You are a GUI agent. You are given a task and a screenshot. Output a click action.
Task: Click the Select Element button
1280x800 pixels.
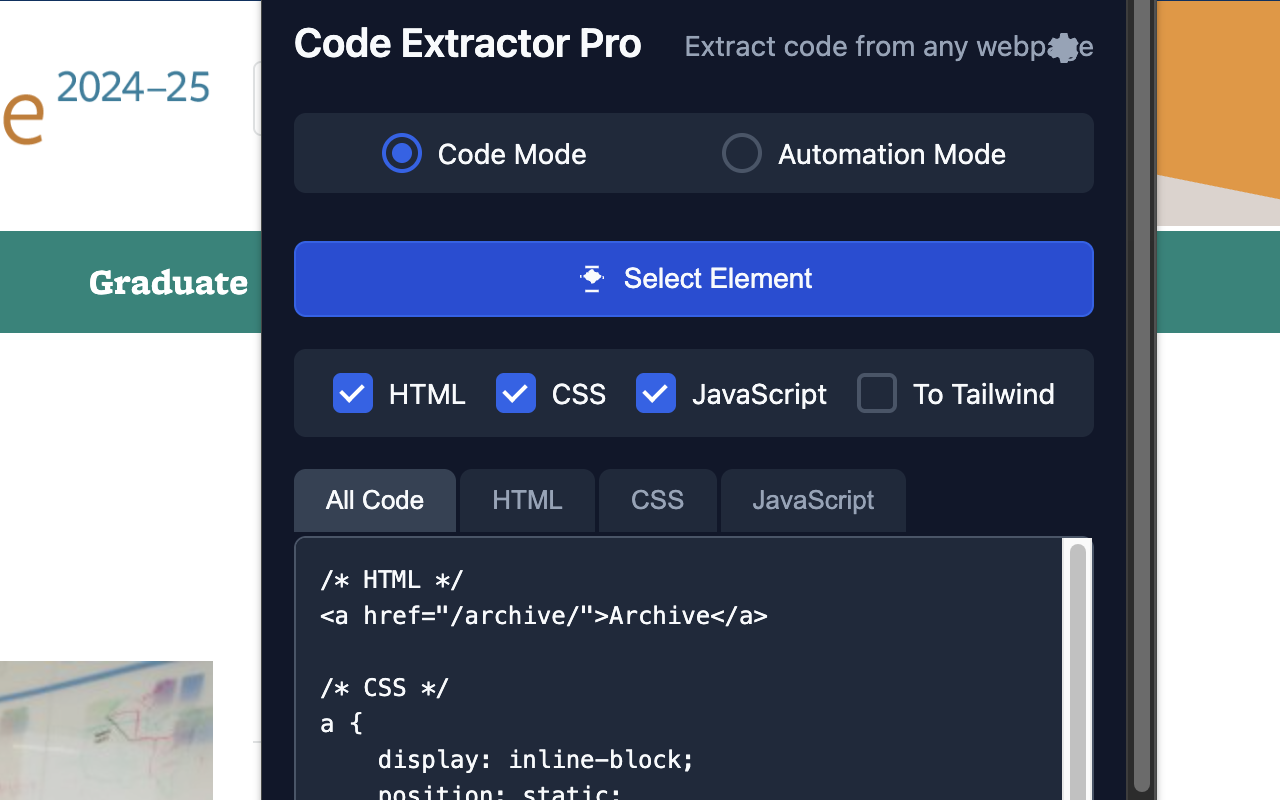[694, 279]
